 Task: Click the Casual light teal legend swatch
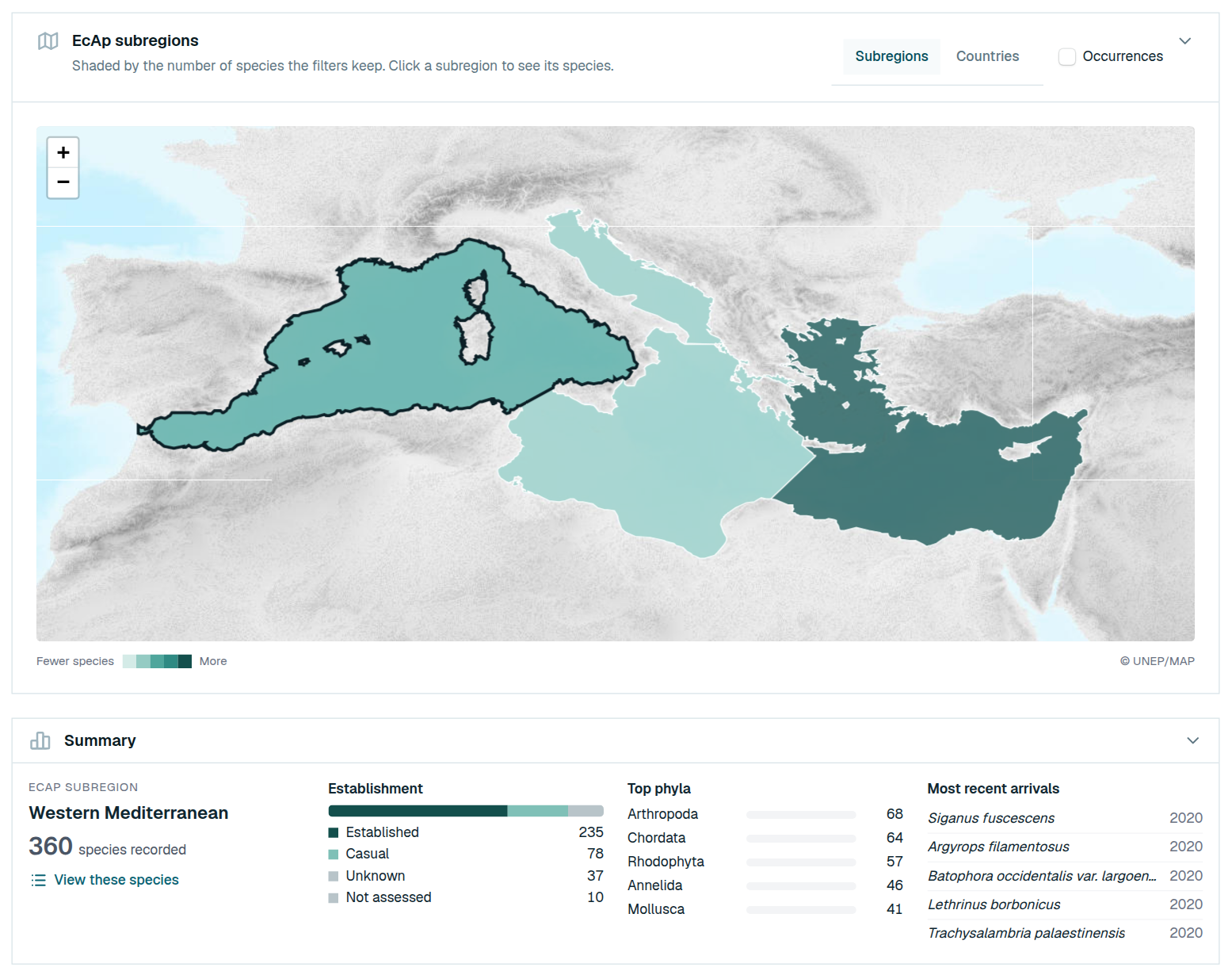click(334, 854)
